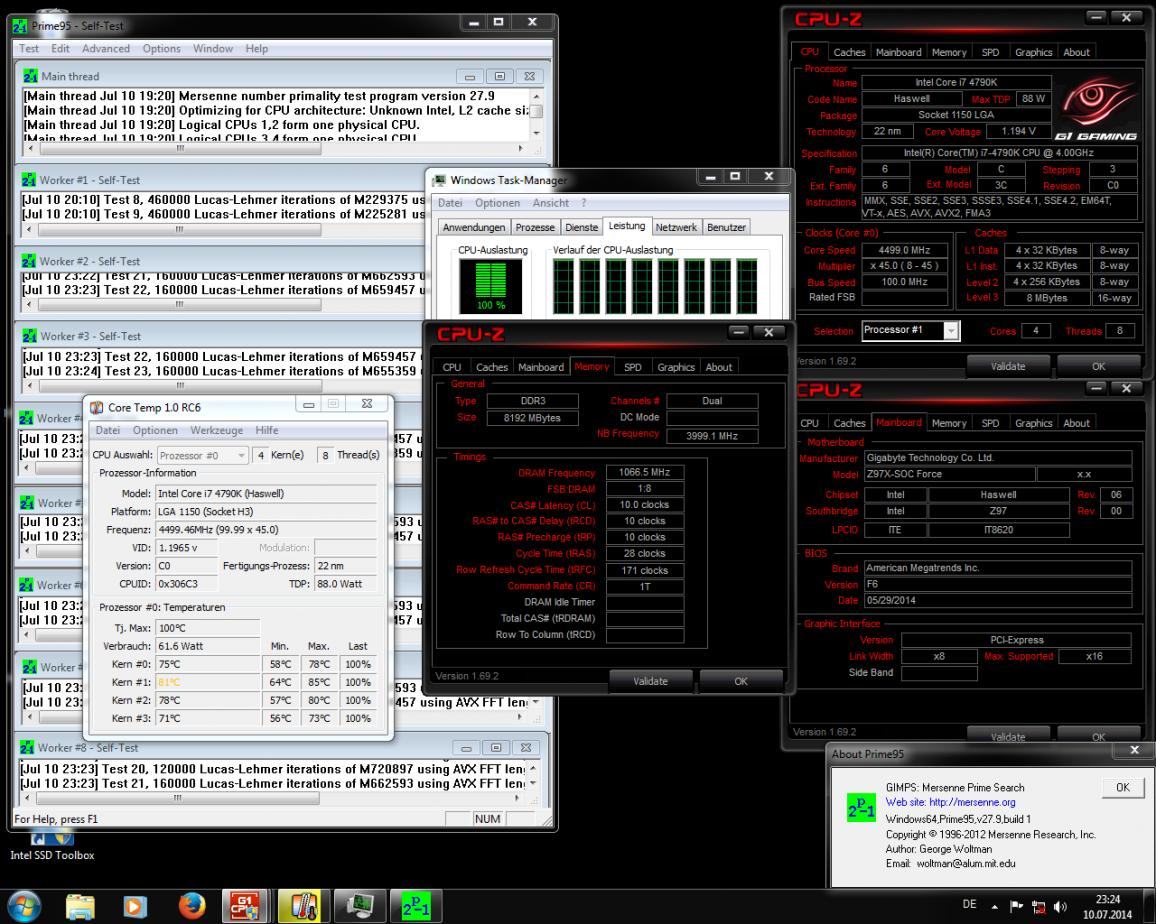1156x924 pixels.
Task: Open Prime95 Advanced menu
Action: click(105, 49)
